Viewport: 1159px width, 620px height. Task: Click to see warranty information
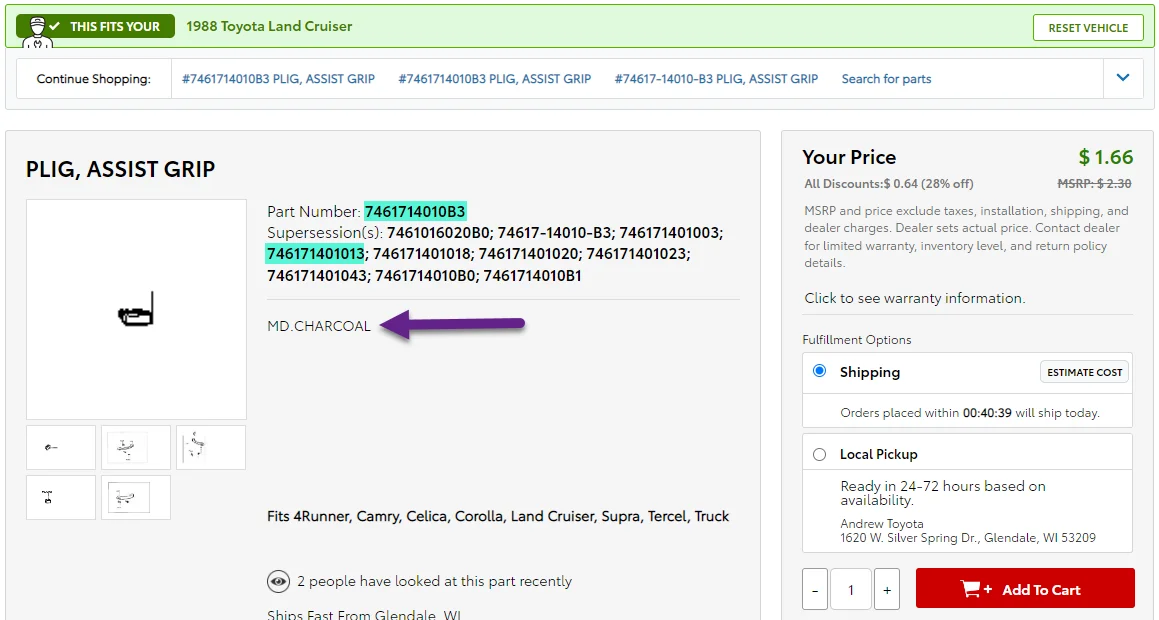[914, 299]
